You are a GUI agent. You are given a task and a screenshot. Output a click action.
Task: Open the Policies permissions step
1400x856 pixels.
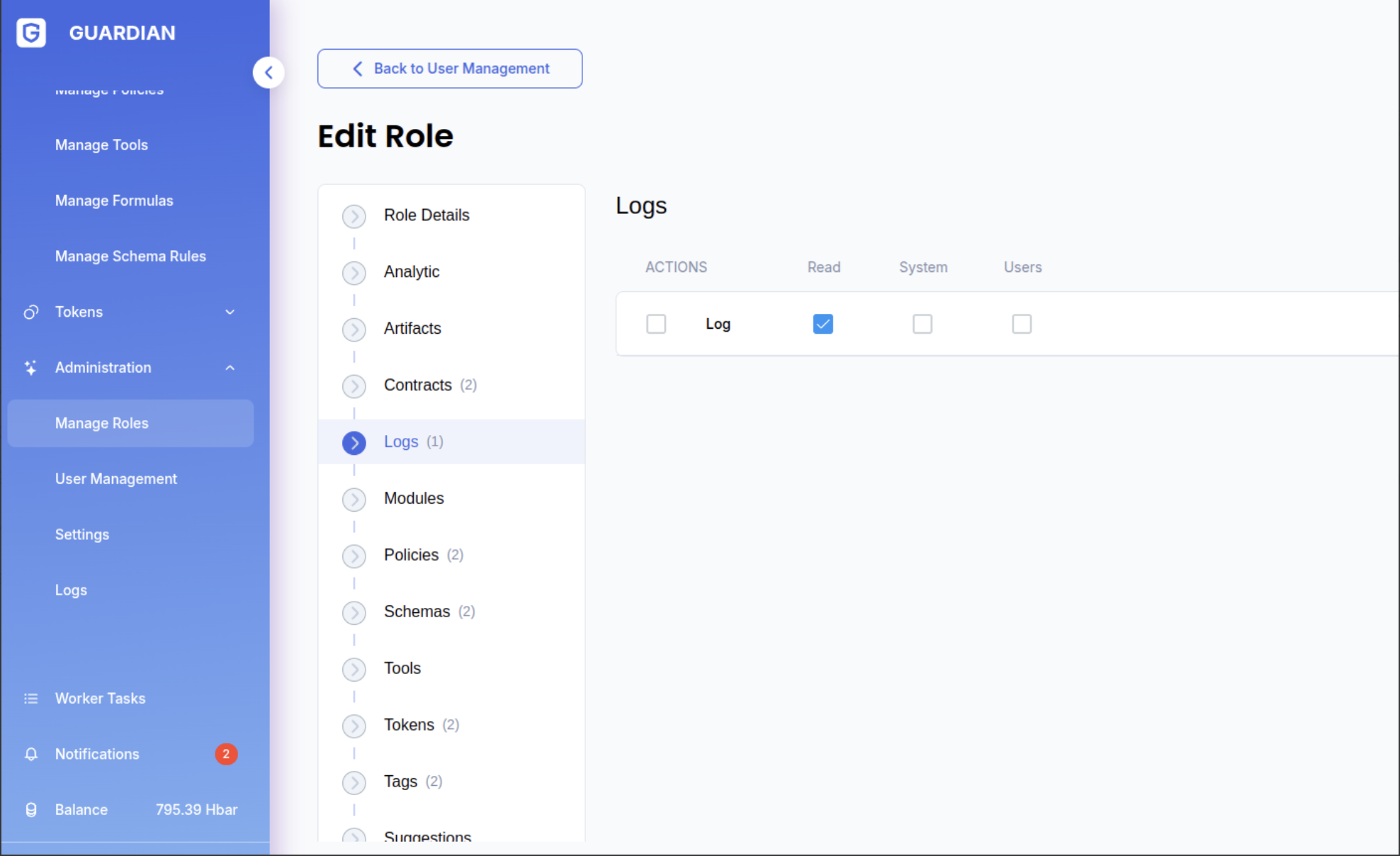pos(412,555)
